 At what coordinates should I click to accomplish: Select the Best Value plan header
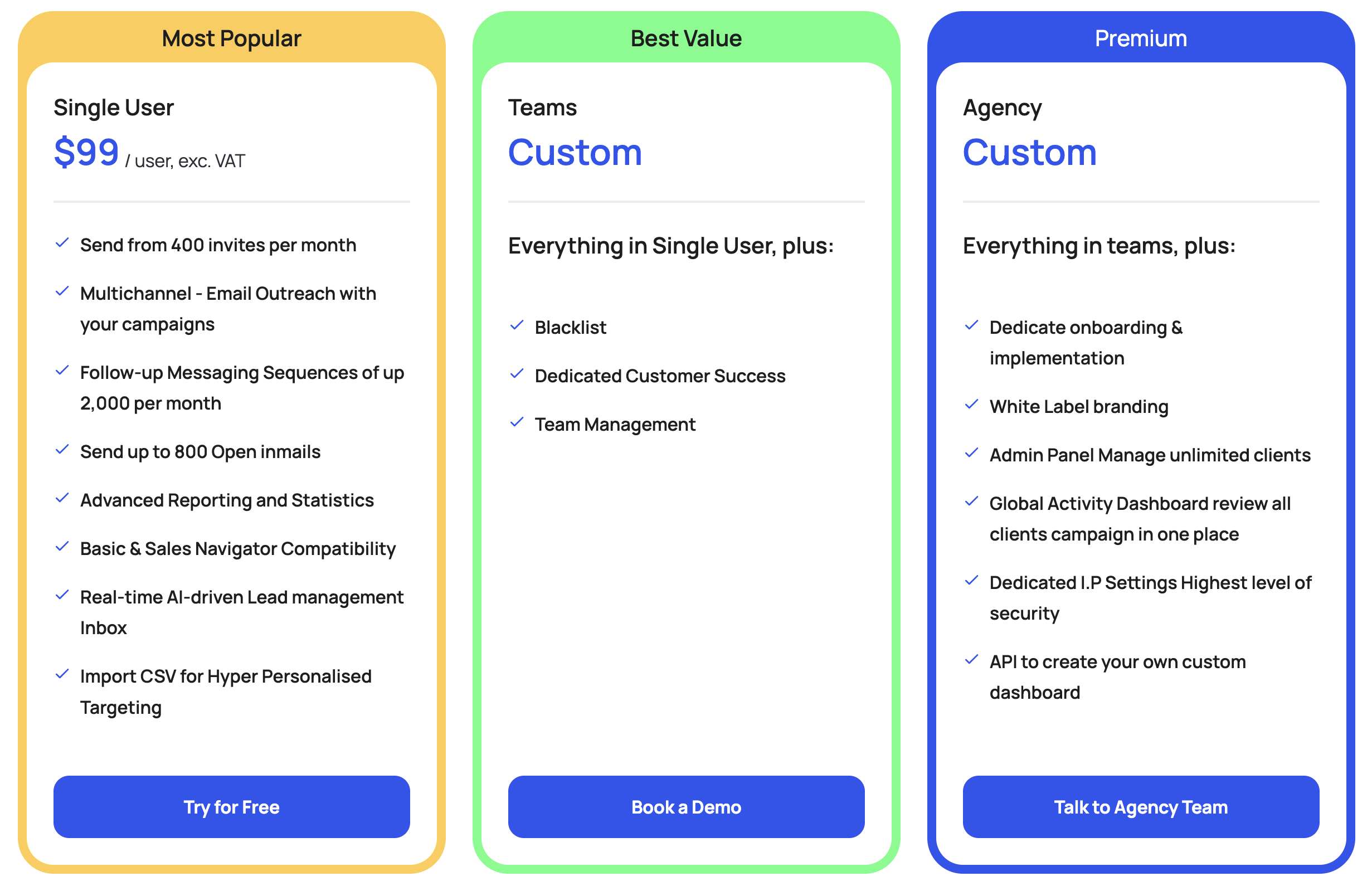click(x=685, y=38)
